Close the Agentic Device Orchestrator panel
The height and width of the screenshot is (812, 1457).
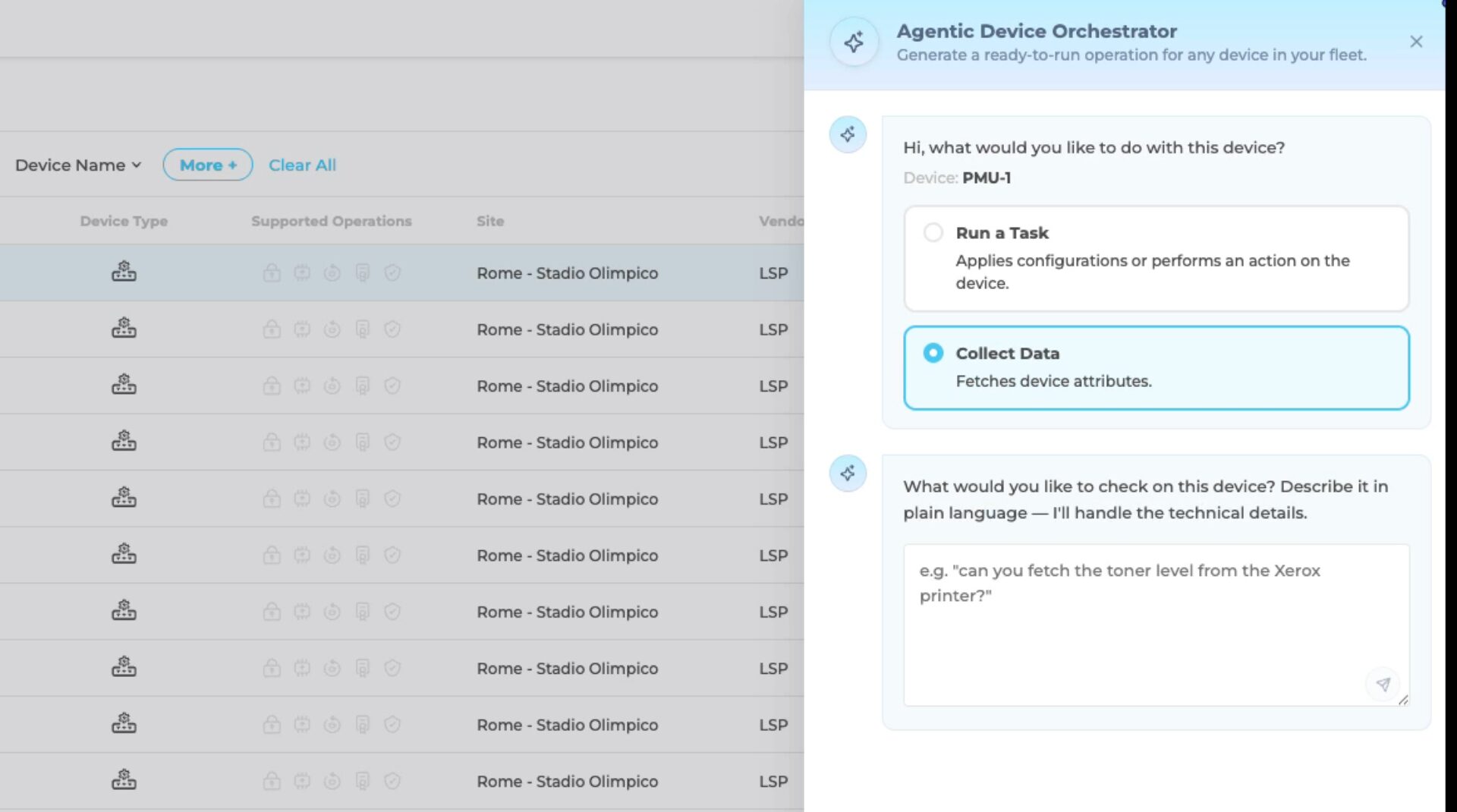(1416, 42)
